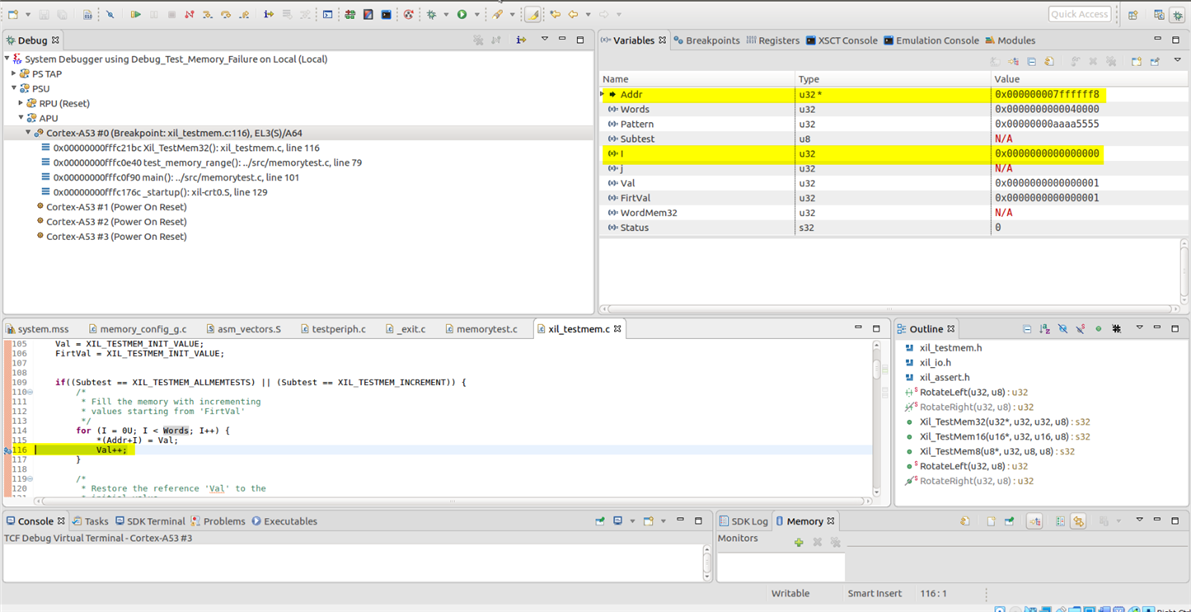Click the Step Return icon
Viewport: 1191px width, 612px height.
click(243, 15)
